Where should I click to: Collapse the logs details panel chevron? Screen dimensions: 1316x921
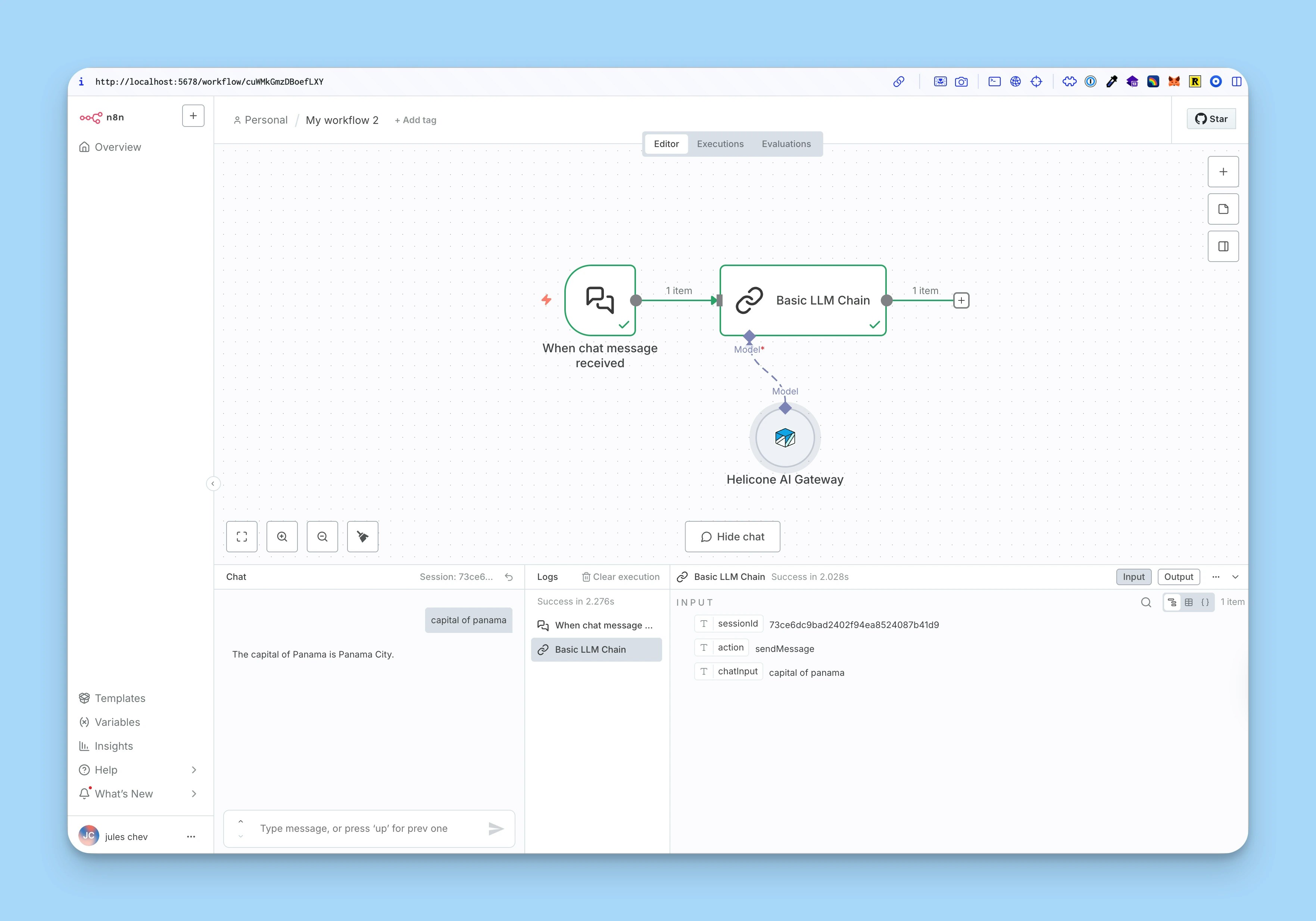pyautogui.click(x=1236, y=577)
